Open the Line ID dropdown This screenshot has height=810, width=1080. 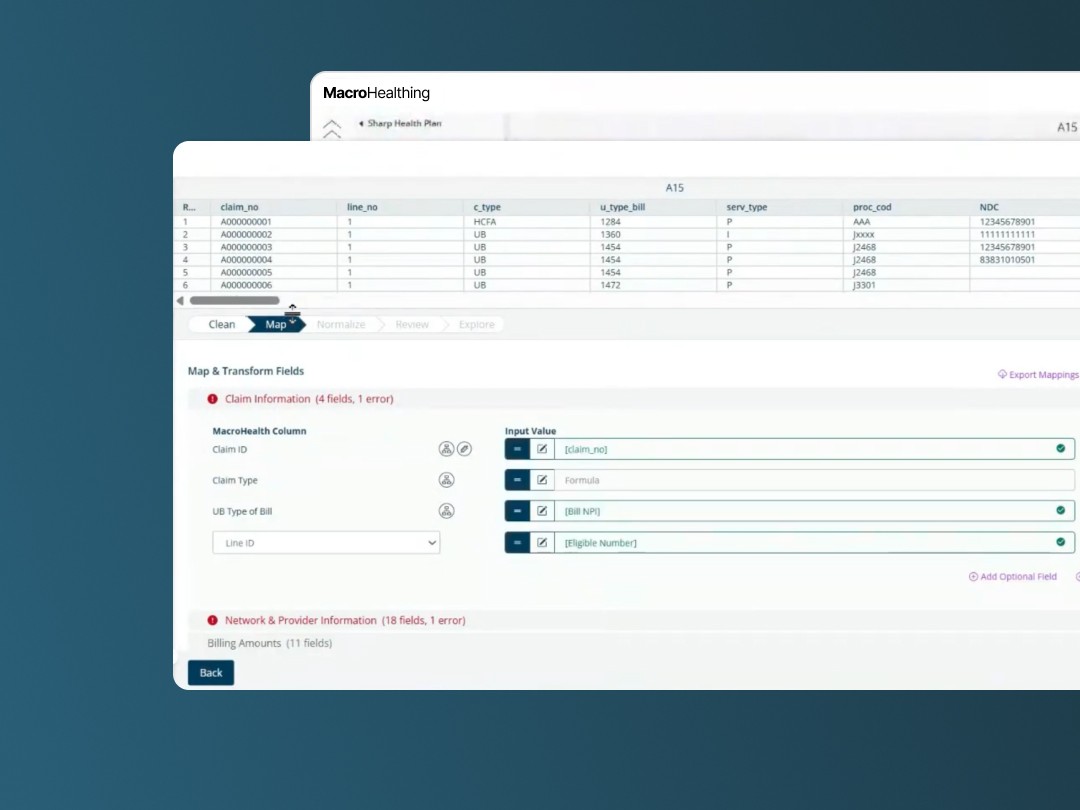(x=326, y=543)
